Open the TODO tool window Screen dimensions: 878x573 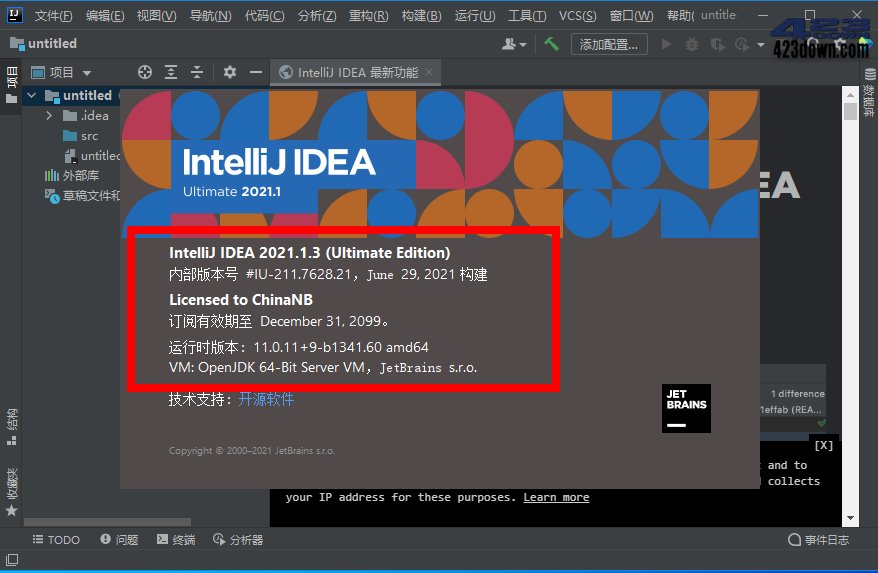pos(56,539)
